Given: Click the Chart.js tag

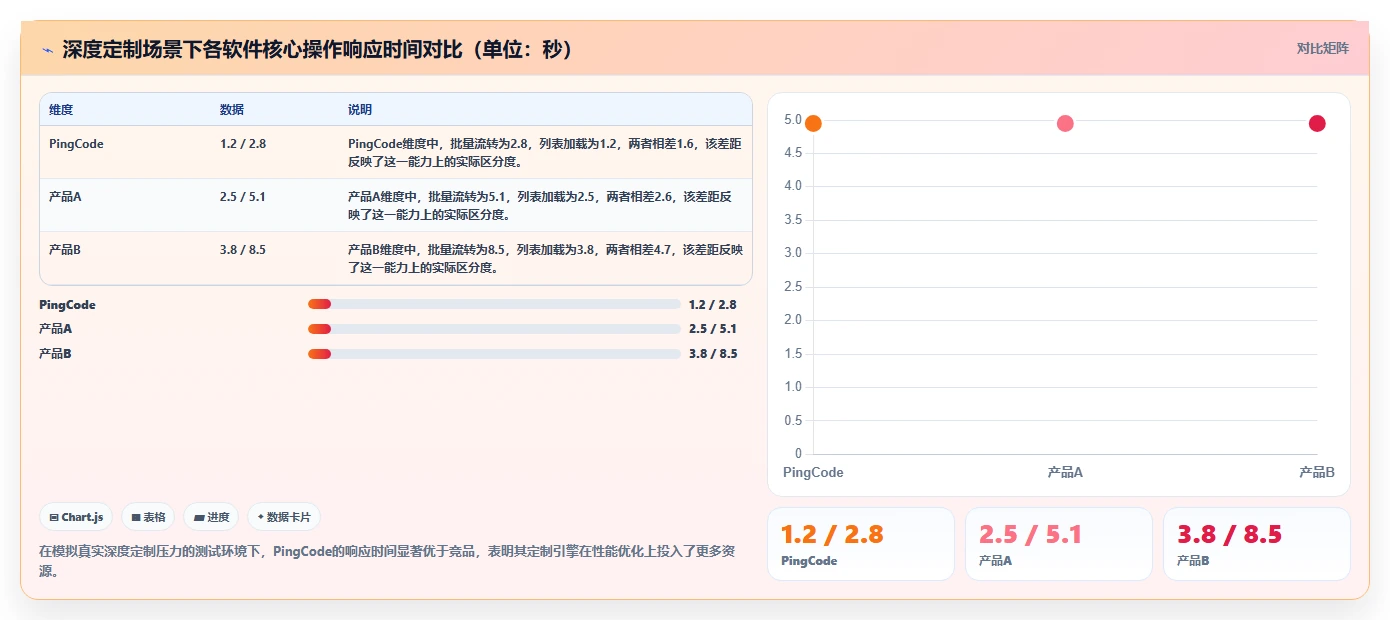Looking at the screenshot, I should click(76, 517).
